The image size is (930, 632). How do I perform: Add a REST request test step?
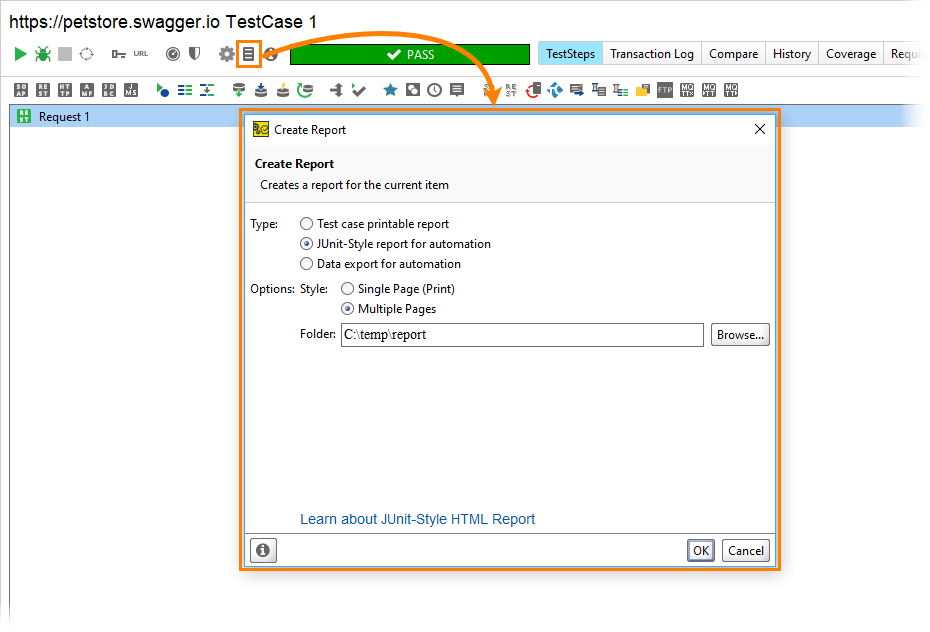coord(42,89)
